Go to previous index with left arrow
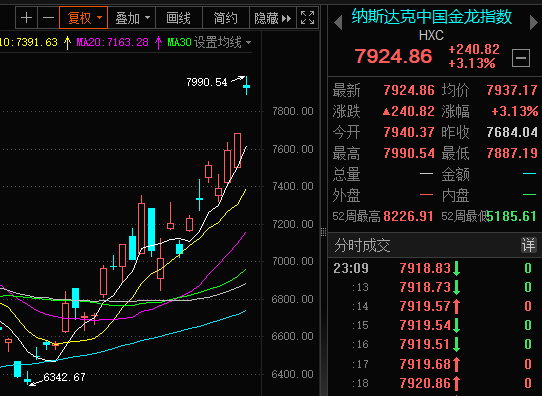542x396 pixels. pyautogui.click(x=338, y=23)
